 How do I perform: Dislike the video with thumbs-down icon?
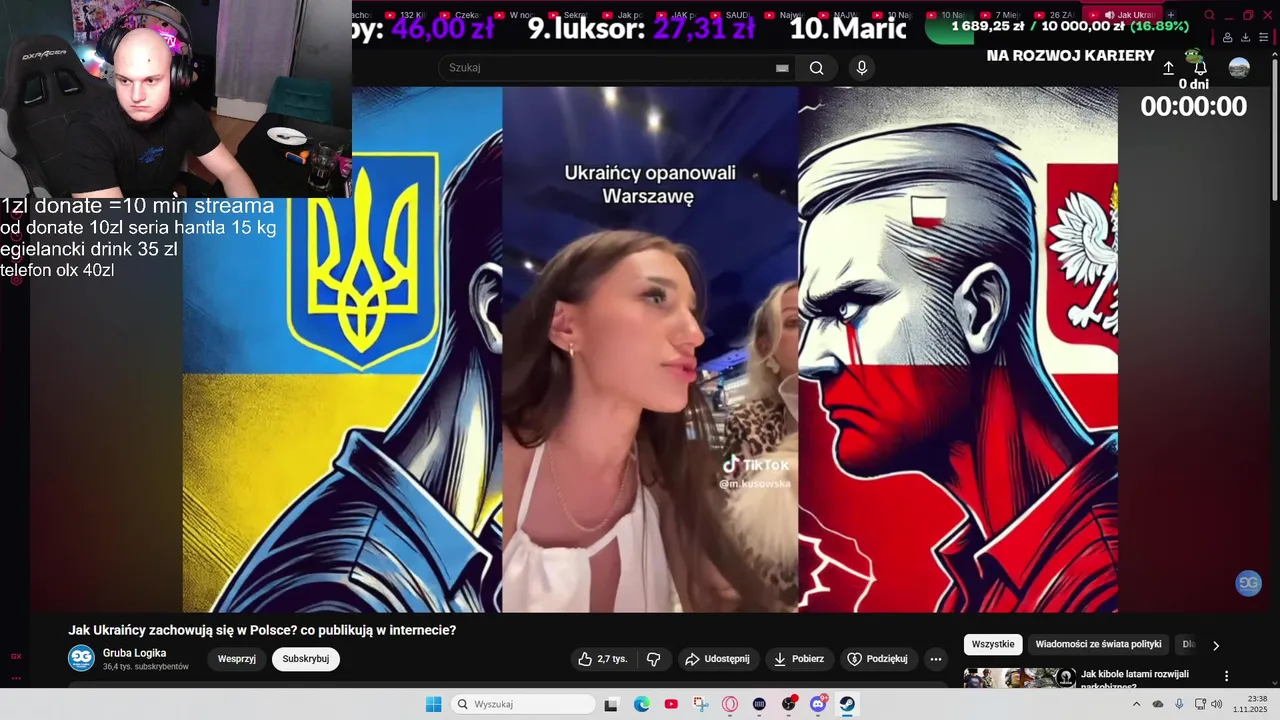[x=654, y=659]
